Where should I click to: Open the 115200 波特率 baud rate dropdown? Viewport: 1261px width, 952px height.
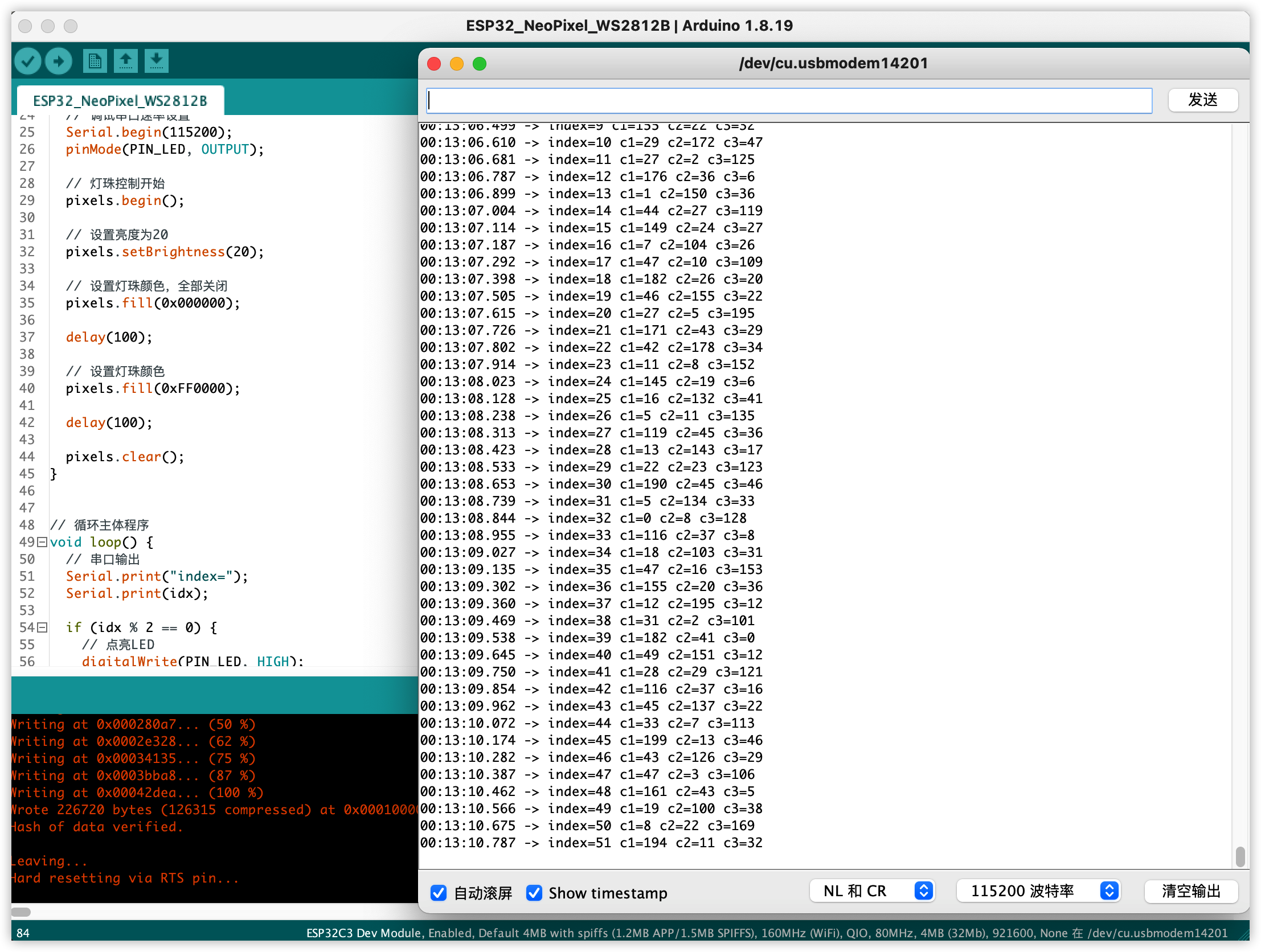pyautogui.click(x=1039, y=891)
